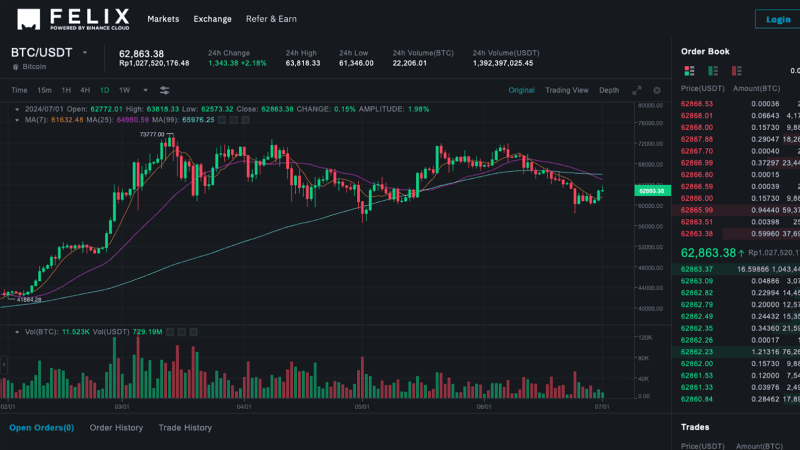This screenshot has height=450, width=800.
Task: Open Refer & Earn page
Action: (x=271, y=19)
